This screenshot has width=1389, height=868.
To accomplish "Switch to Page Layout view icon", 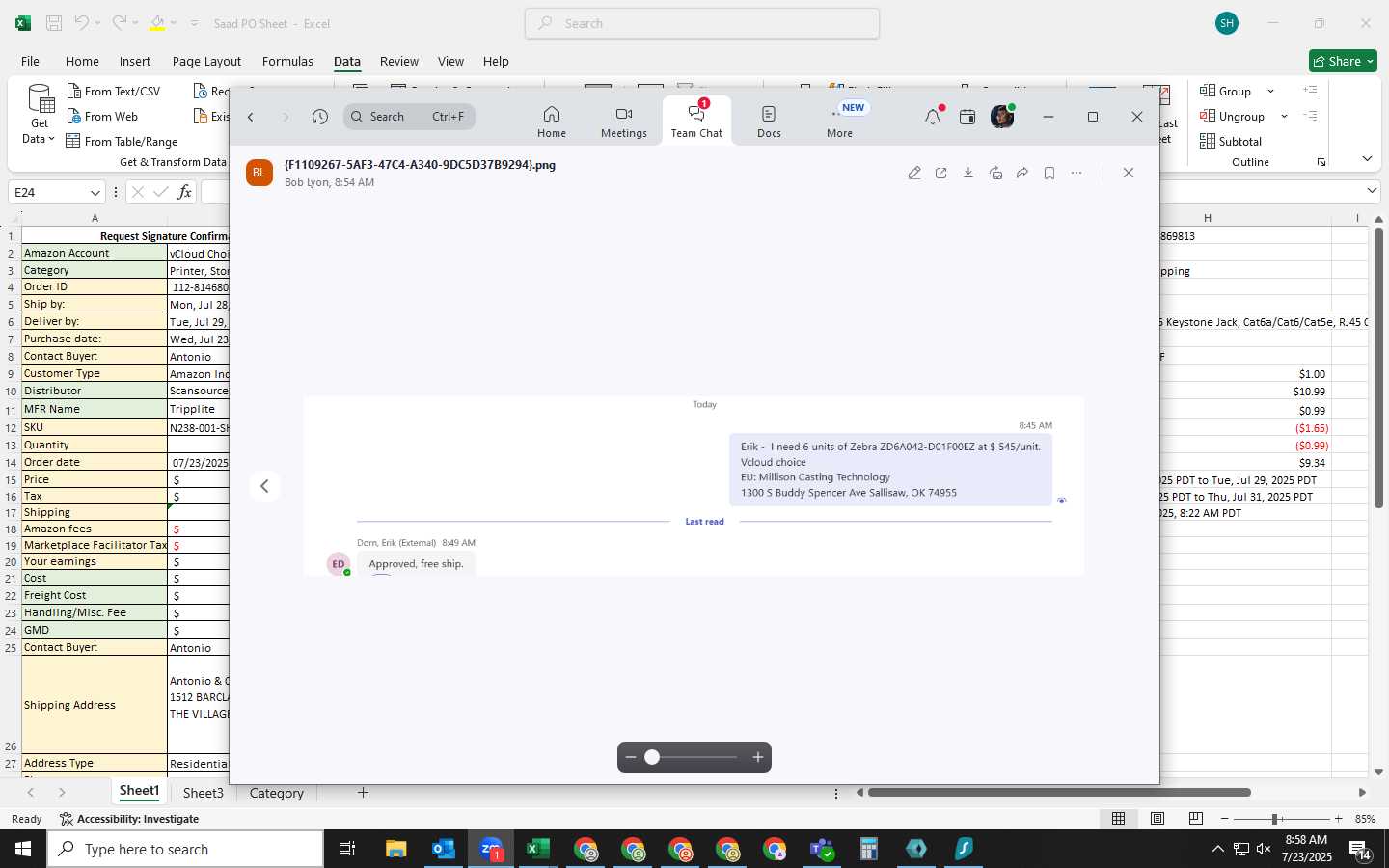I will (1157, 818).
